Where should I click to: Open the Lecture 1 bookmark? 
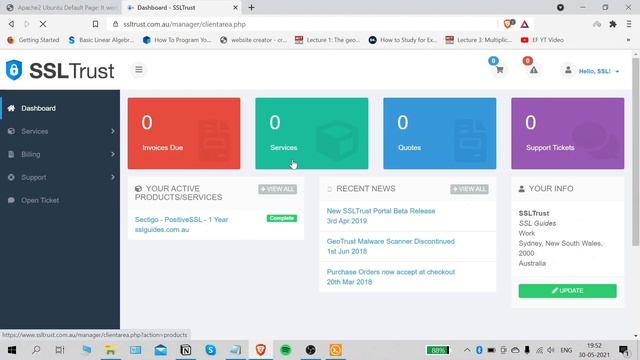pyautogui.click(x=328, y=40)
